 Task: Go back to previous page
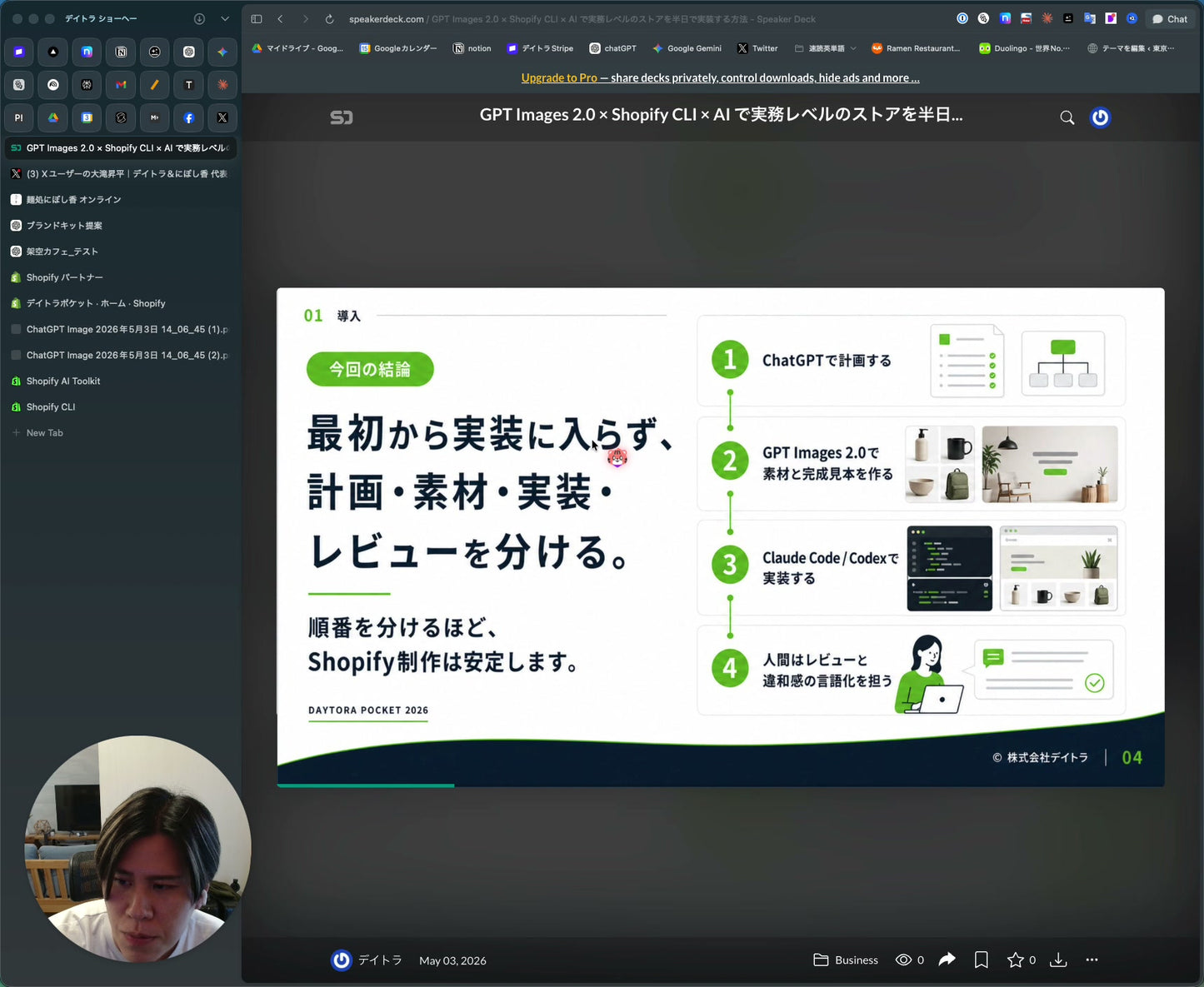click(x=281, y=18)
